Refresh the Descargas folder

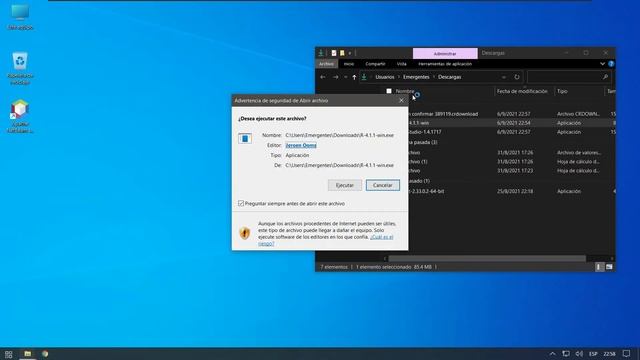coord(517,77)
